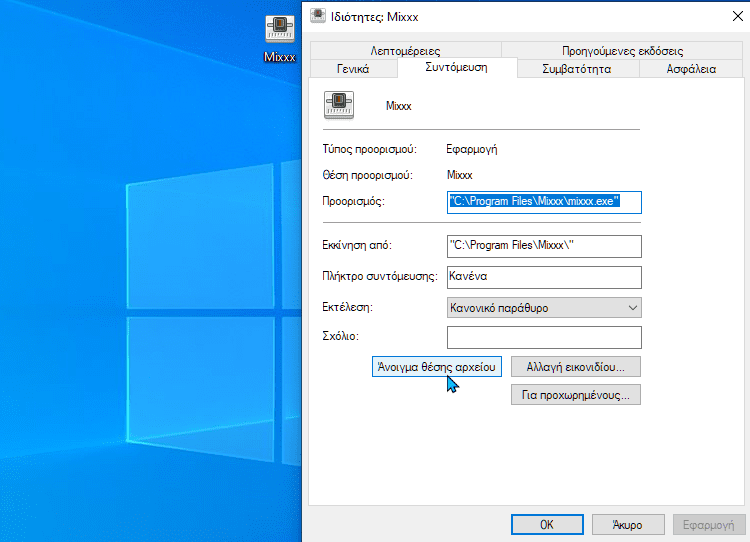This screenshot has height=542, width=750.
Task: Click the Τύπος προορισμού label
Action: tap(369, 149)
